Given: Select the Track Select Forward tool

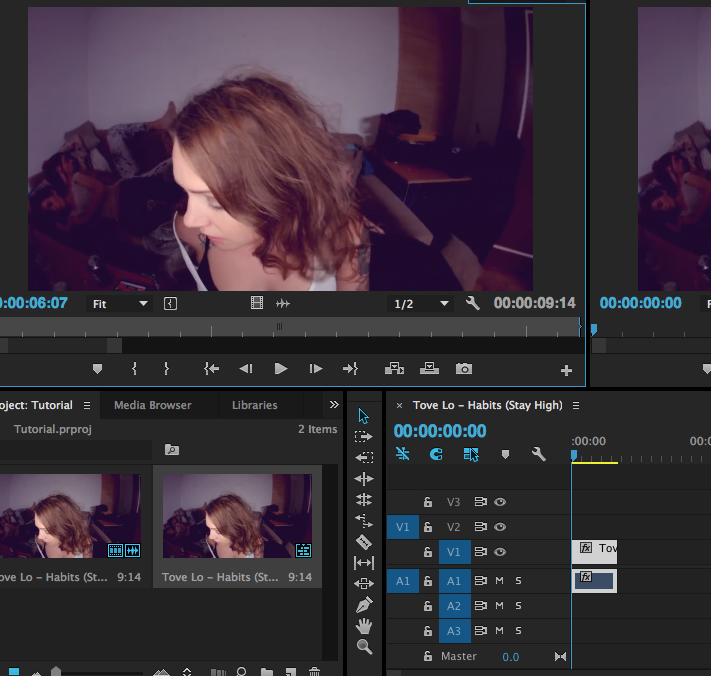Looking at the screenshot, I should [364, 437].
